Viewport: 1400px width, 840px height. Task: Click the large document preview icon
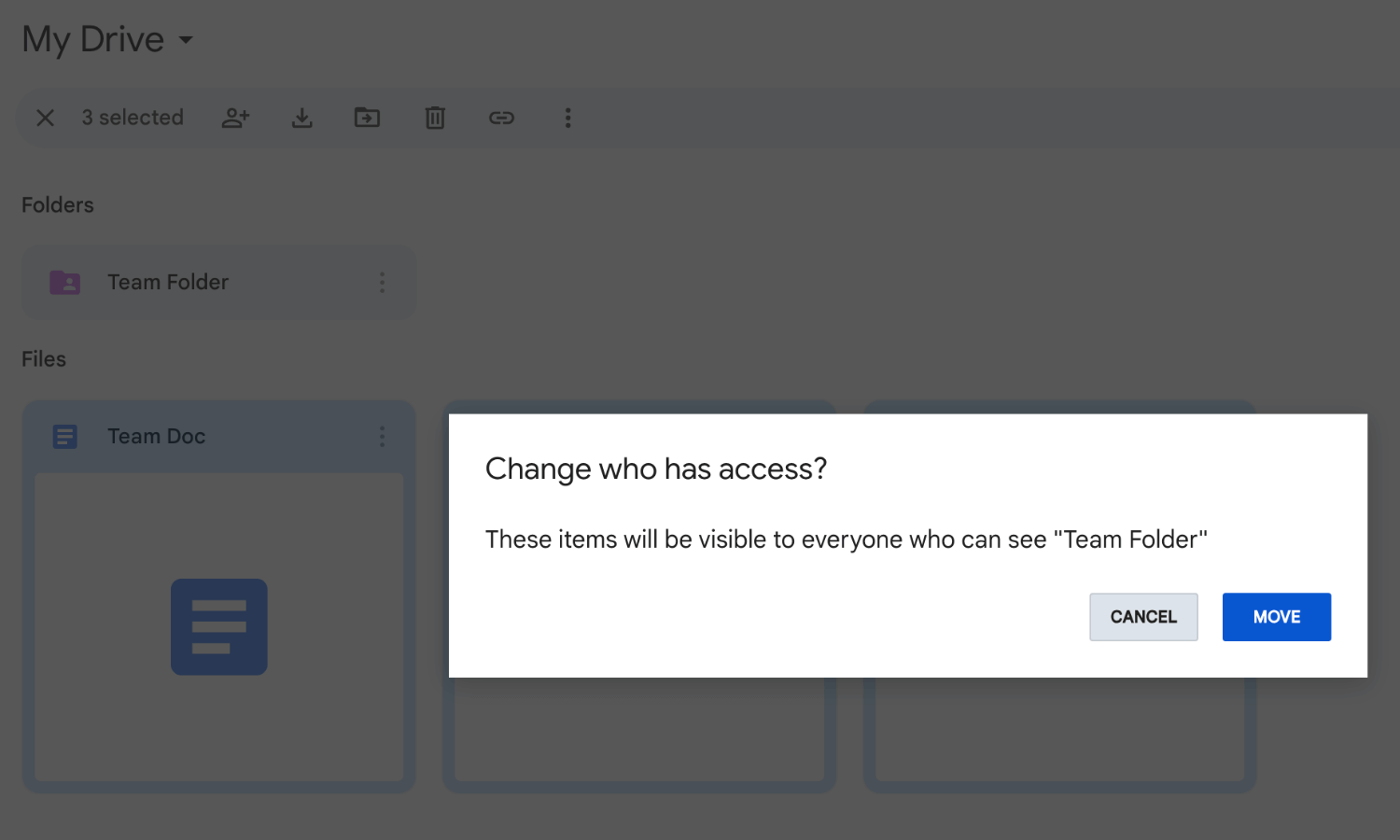pos(218,626)
